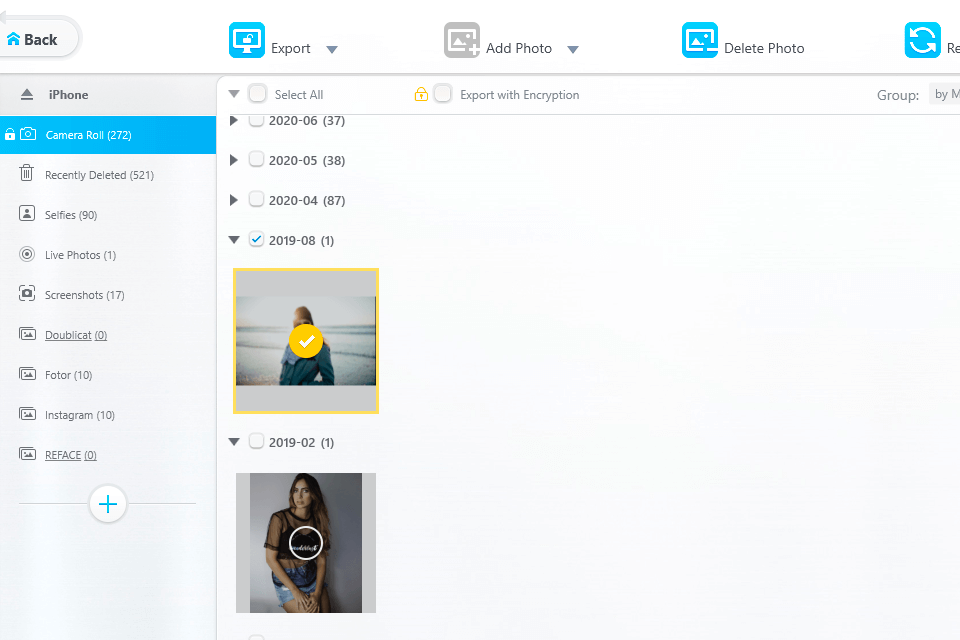Open the Export dropdown arrow
The width and height of the screenshot is (960, 640).
(332, 49)
